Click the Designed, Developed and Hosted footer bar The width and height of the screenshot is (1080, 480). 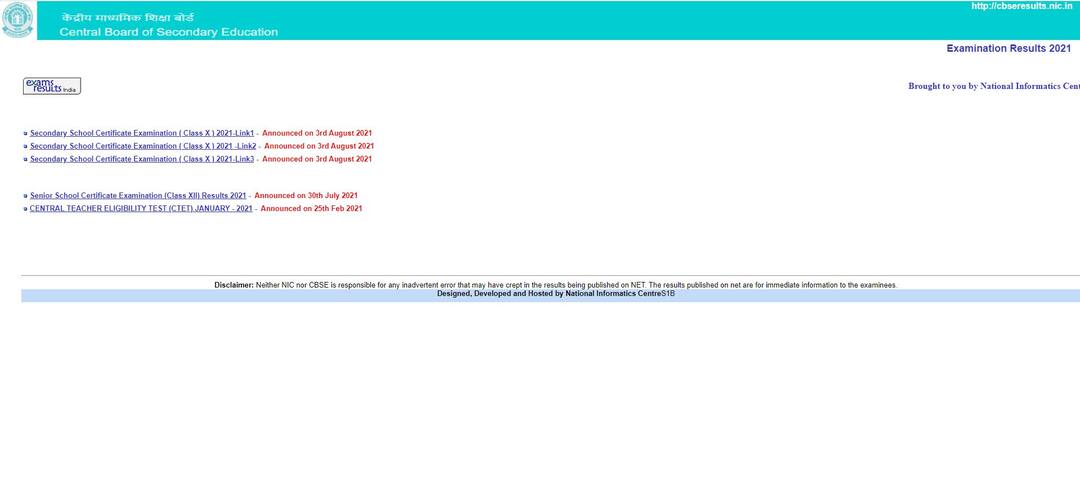555,294
